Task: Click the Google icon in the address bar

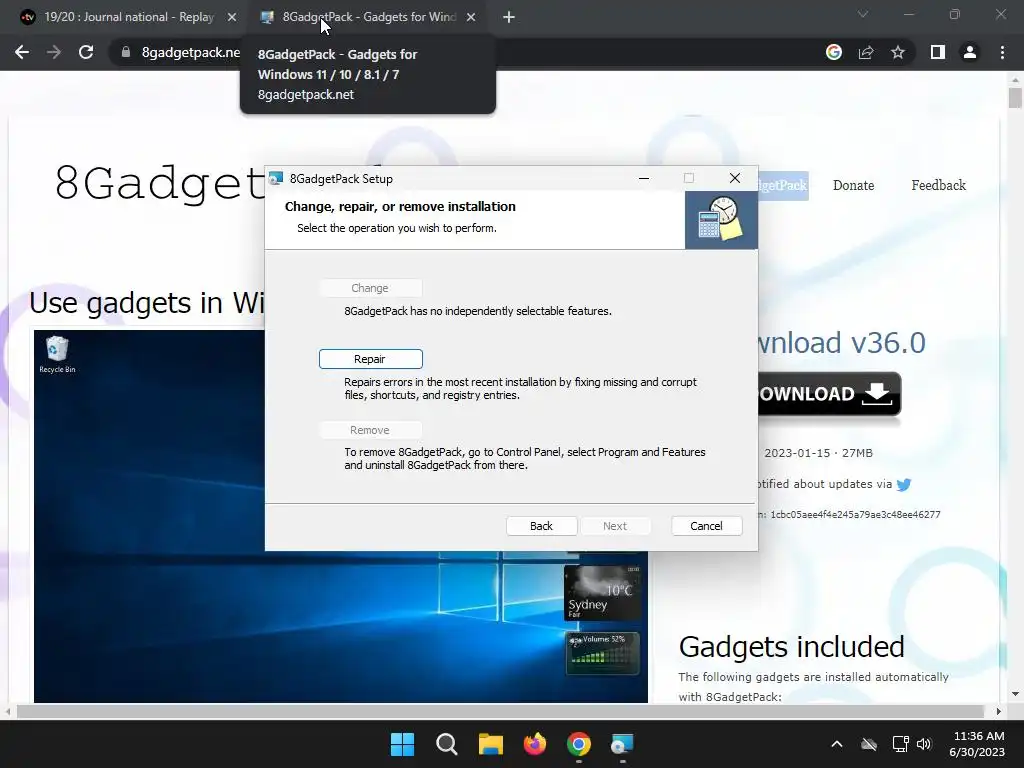Action: tap(834, 52)
